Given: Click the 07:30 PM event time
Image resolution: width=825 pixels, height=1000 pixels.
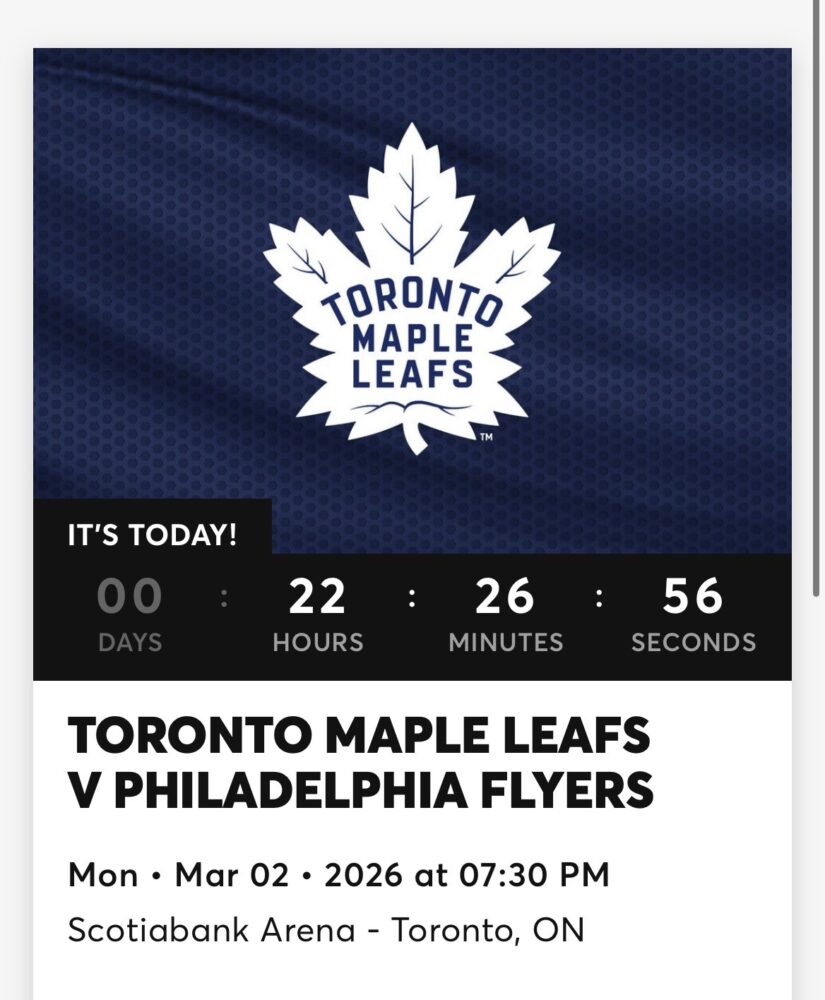Looking at the screenshot, I should tap(533, 876).
